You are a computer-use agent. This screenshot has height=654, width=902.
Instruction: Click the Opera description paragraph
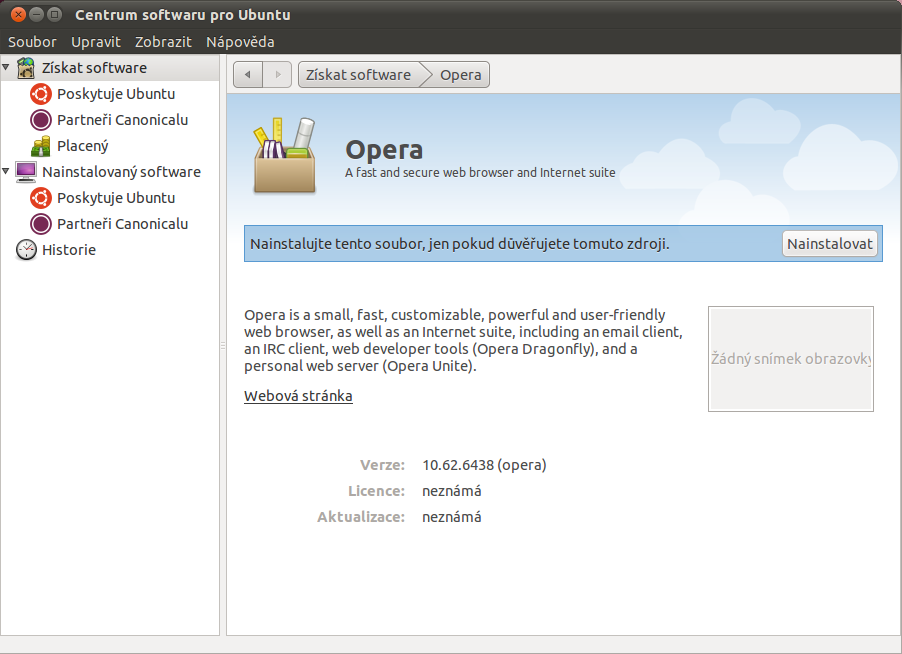pyautogui.click(x=463, y=341)
